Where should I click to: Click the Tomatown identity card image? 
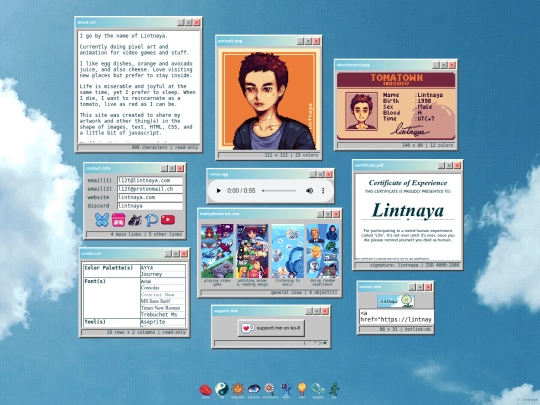pos(396,106)
